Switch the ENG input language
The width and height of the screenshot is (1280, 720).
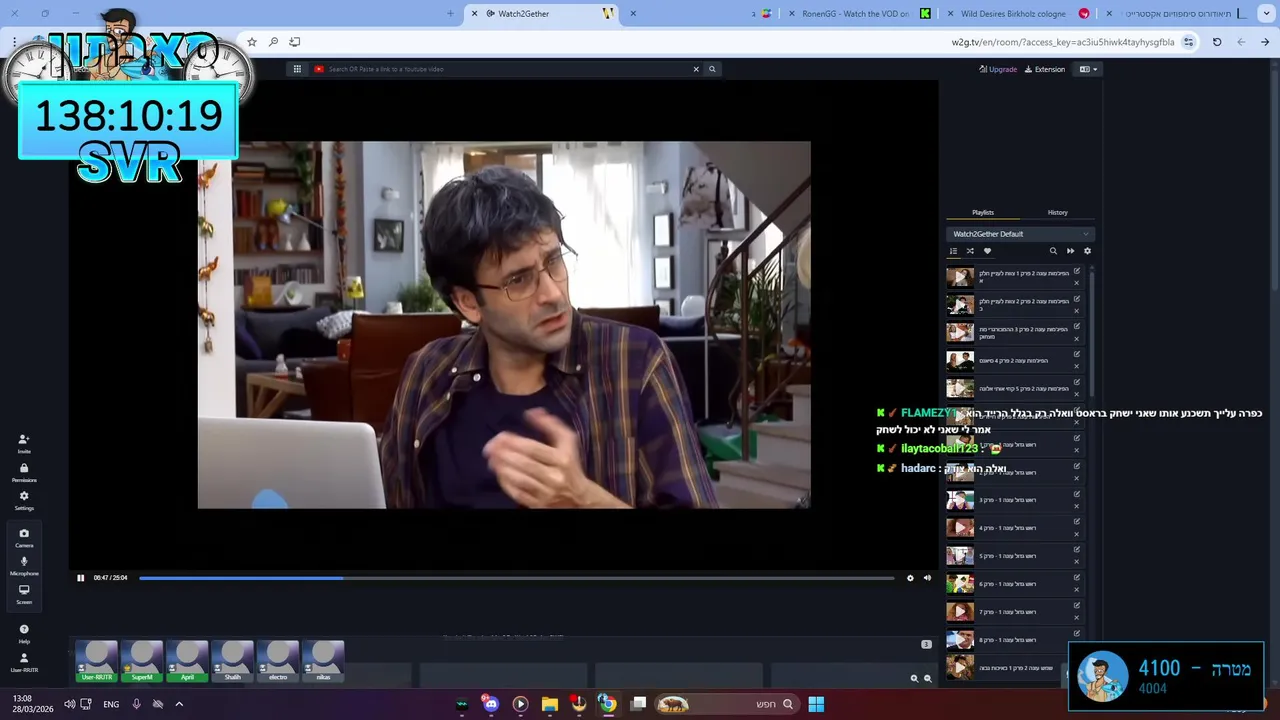click(x=111, y=704)
